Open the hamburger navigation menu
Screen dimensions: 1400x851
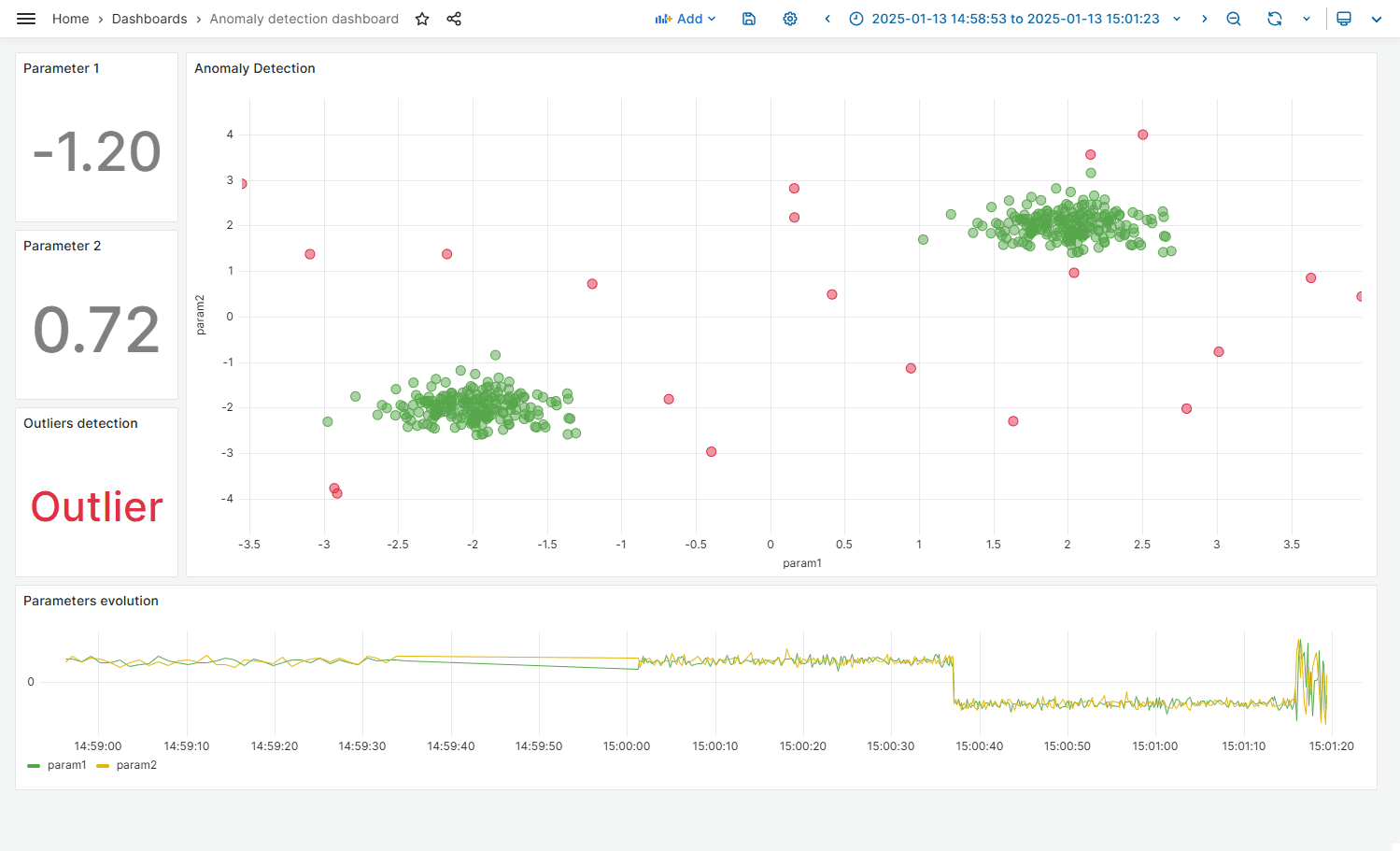(x=26, y=19)
